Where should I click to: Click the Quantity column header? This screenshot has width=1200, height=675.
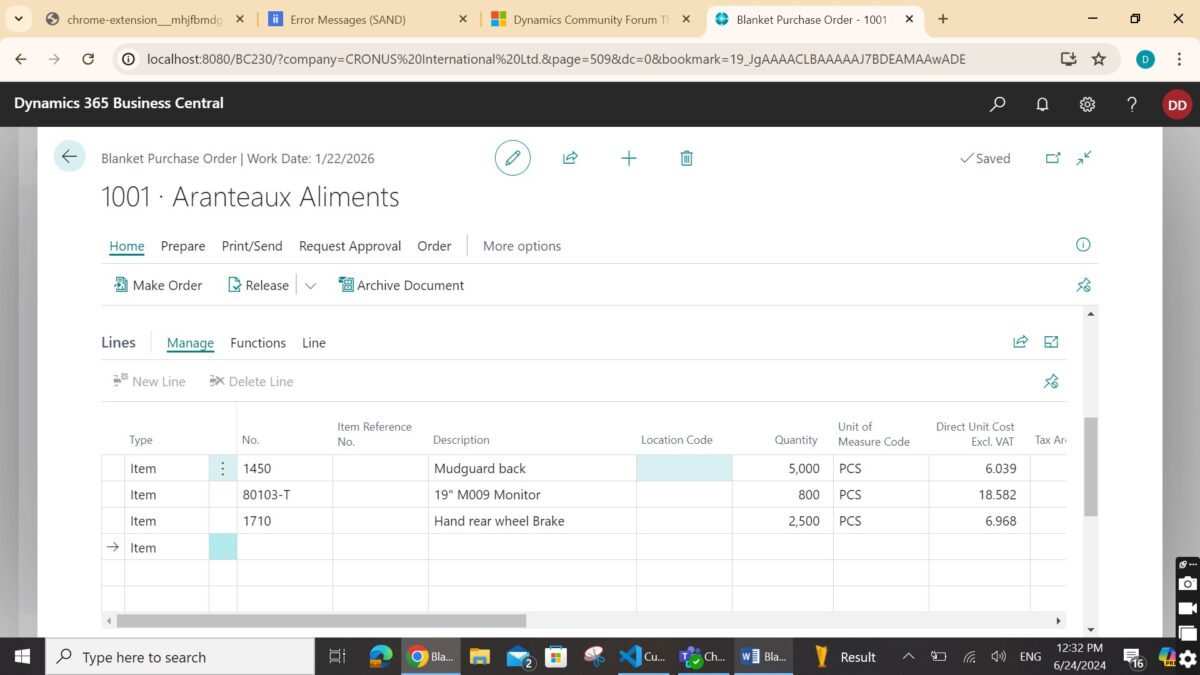[x=796, y=440]
